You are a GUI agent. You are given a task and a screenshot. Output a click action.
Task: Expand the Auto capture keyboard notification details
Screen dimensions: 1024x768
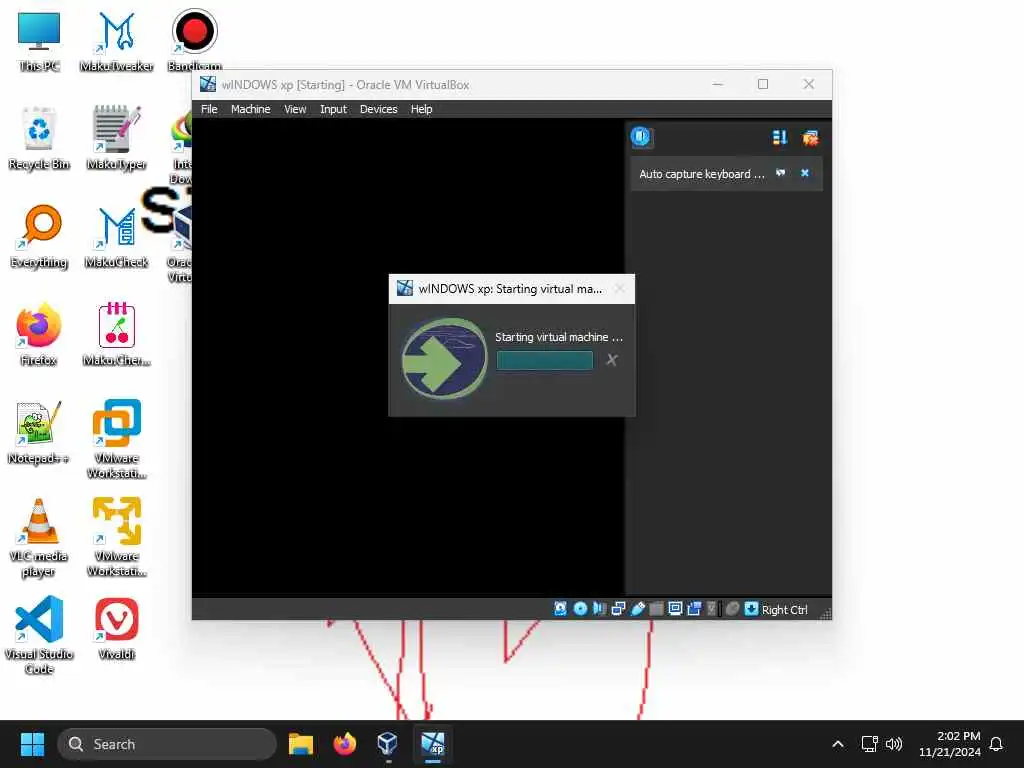(780, 173)
